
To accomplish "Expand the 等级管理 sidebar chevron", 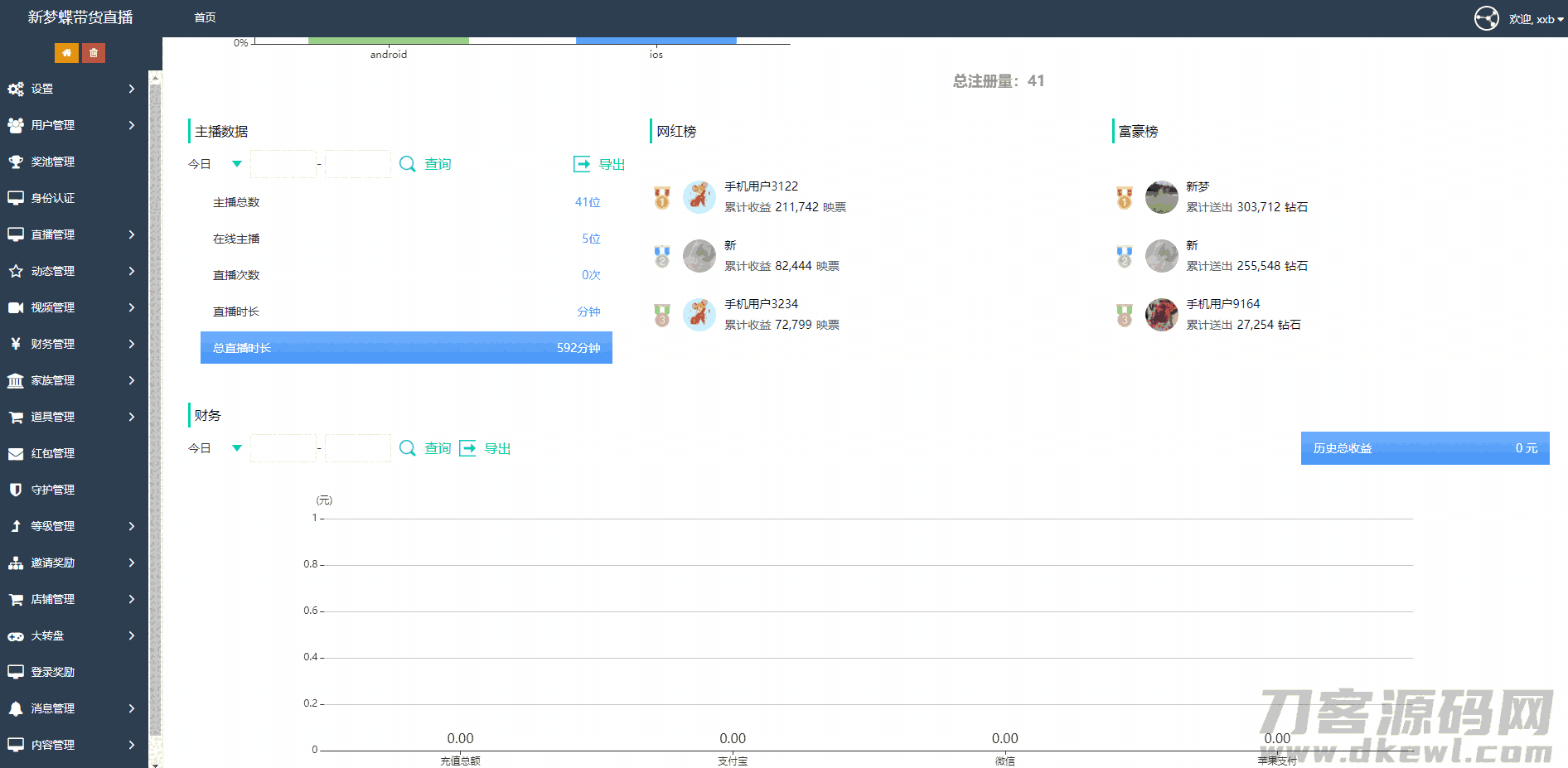I will coord(133,526).
